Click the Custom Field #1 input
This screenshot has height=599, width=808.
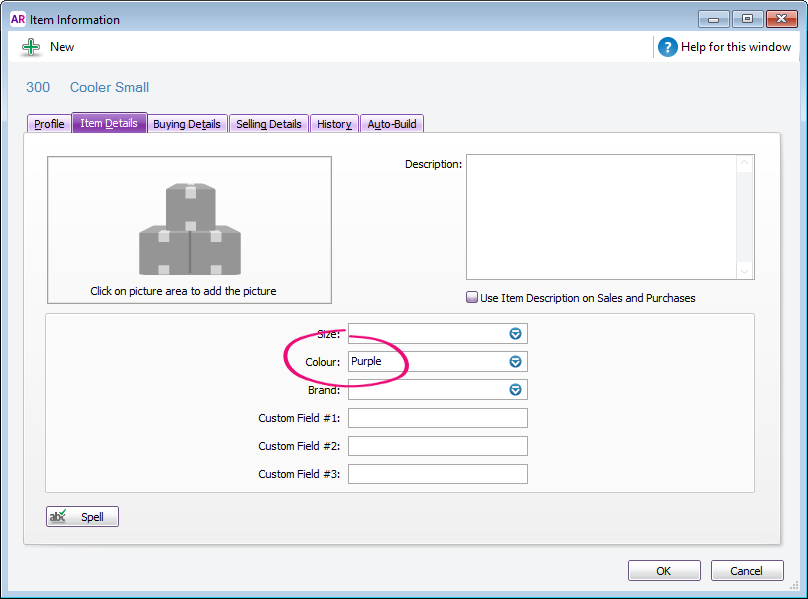tap(437, 418)
